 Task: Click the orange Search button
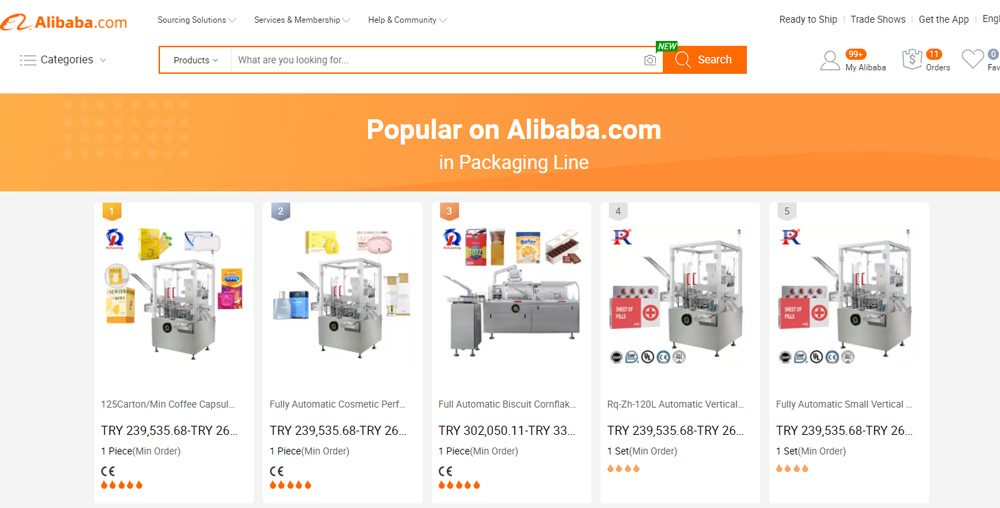click(x=705, y=60)
